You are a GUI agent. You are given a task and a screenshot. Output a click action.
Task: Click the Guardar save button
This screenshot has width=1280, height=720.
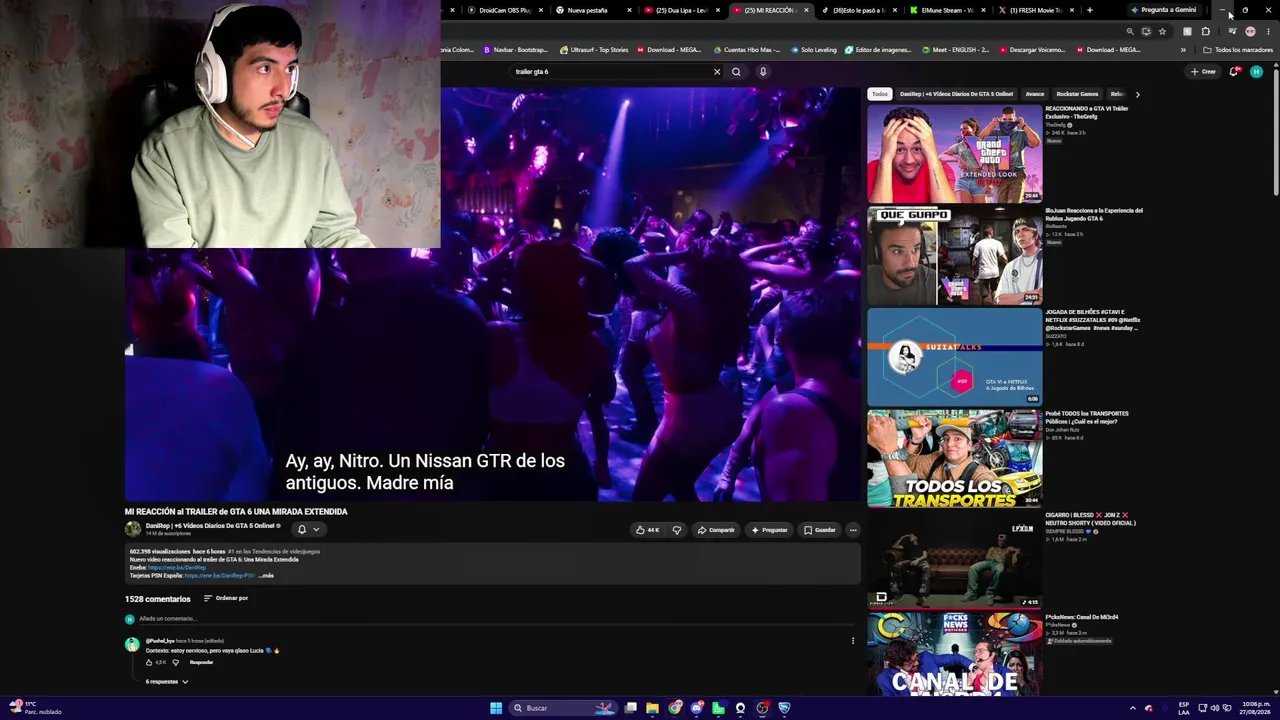[x=820, y=530]
